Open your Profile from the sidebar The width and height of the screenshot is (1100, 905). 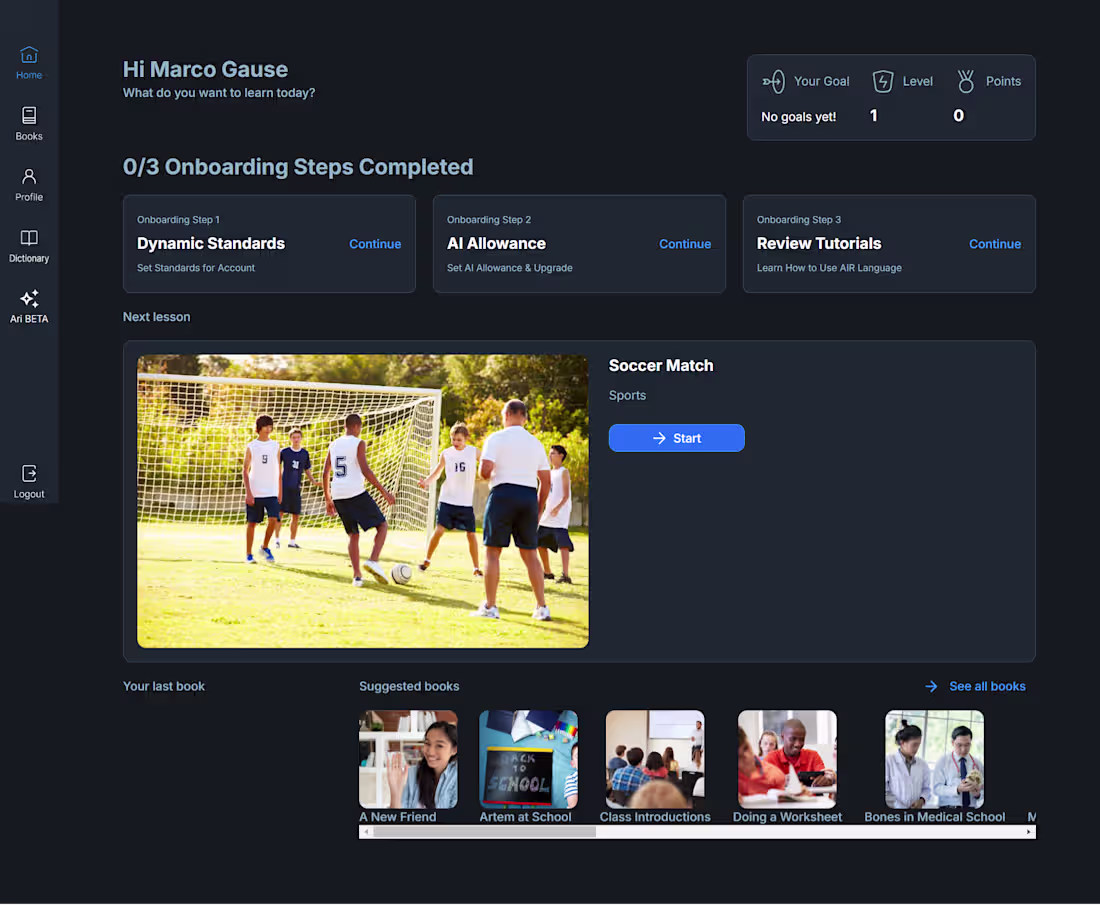(28, 183)
